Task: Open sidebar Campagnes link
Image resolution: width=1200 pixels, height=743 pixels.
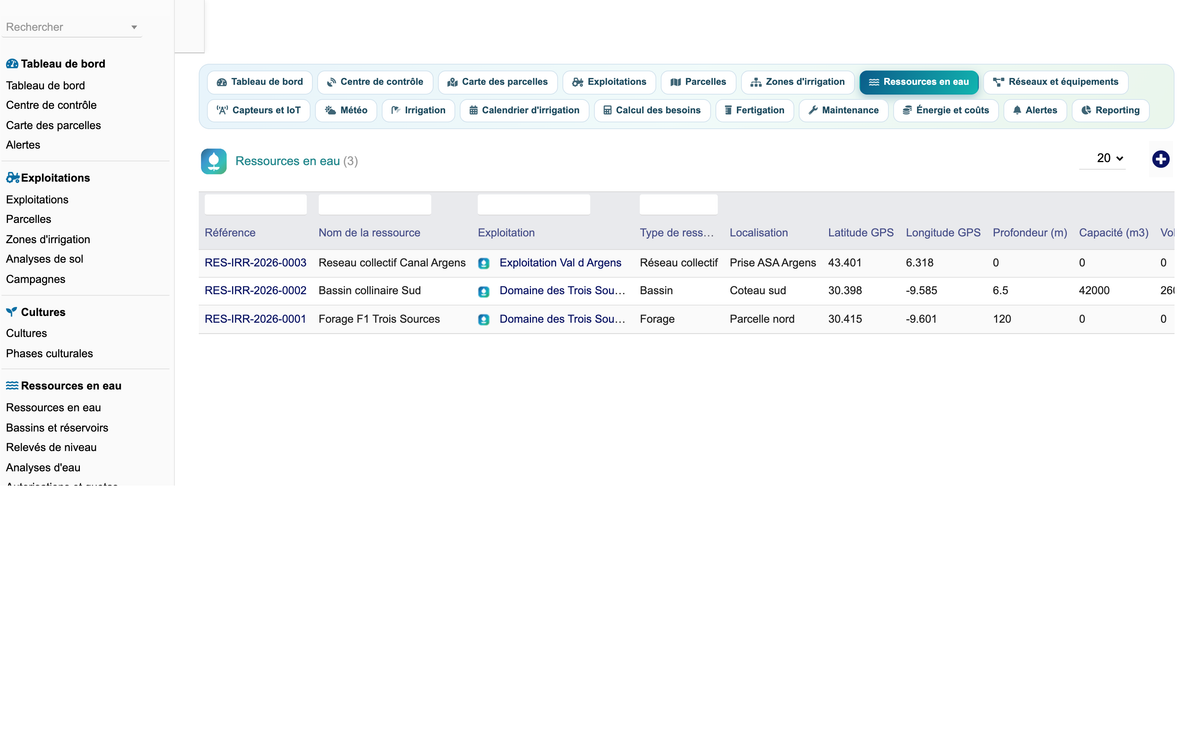Action: point(36,279)
